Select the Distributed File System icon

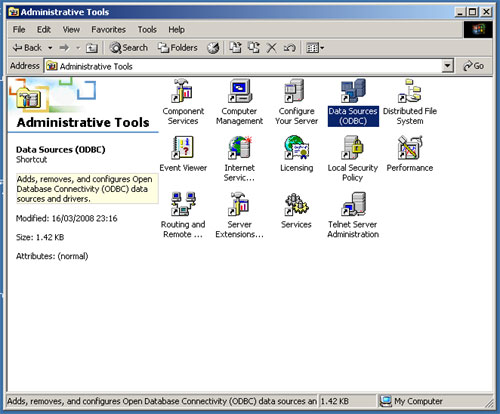[x=409, y=91]
